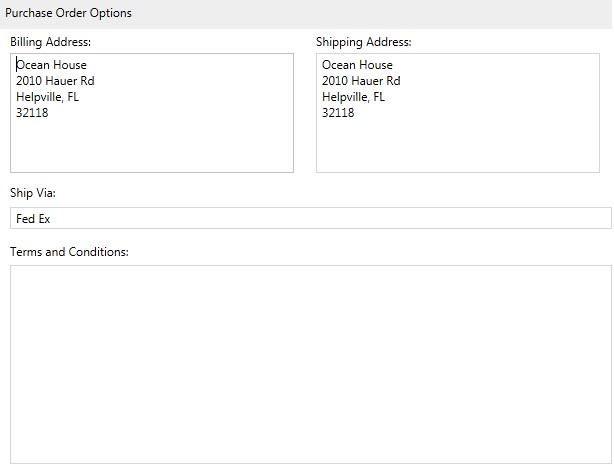Click the Shipping Address label

(x=364, y=42)
